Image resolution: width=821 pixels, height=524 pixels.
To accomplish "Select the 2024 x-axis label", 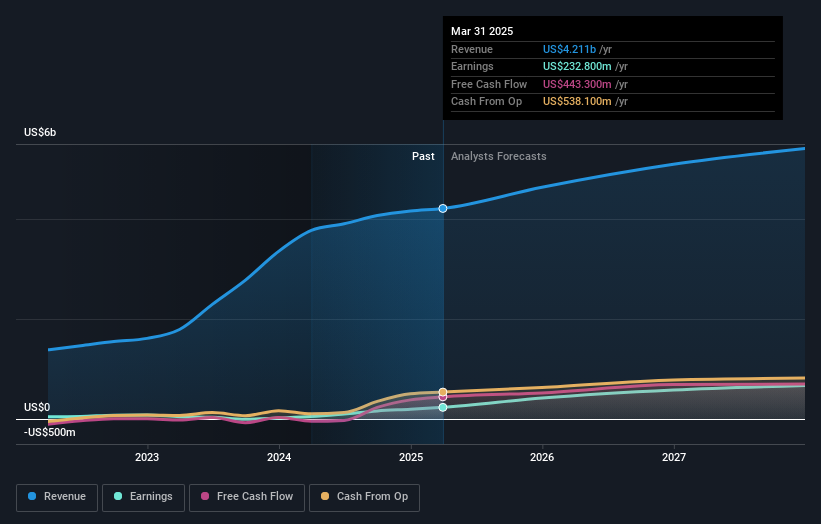I will point(279,457).
